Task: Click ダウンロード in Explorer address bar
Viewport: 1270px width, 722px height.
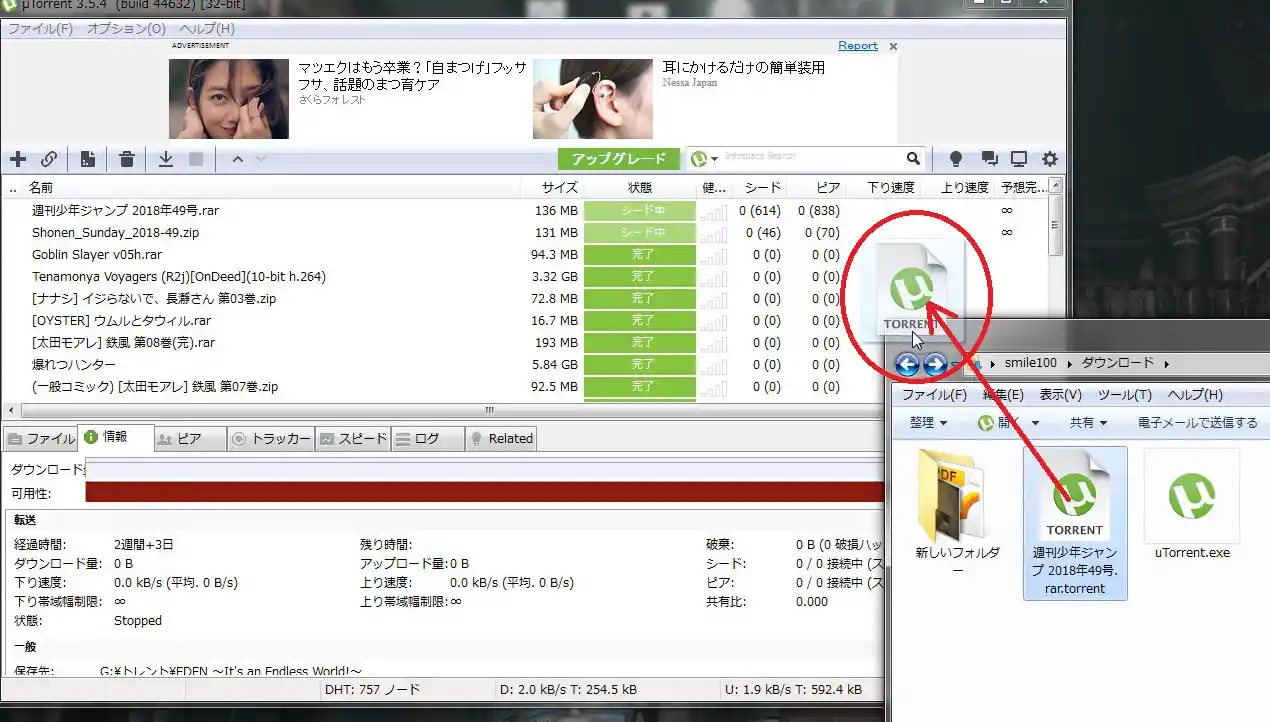Action: tap(1118, 363)
